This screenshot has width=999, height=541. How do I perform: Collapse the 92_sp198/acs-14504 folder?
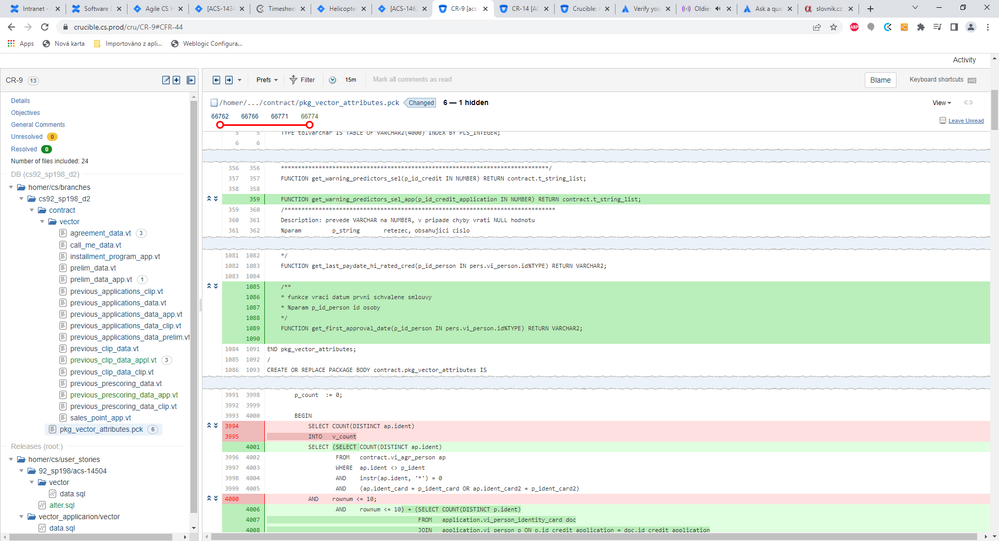pyautogui.click(x=21, y=471)
